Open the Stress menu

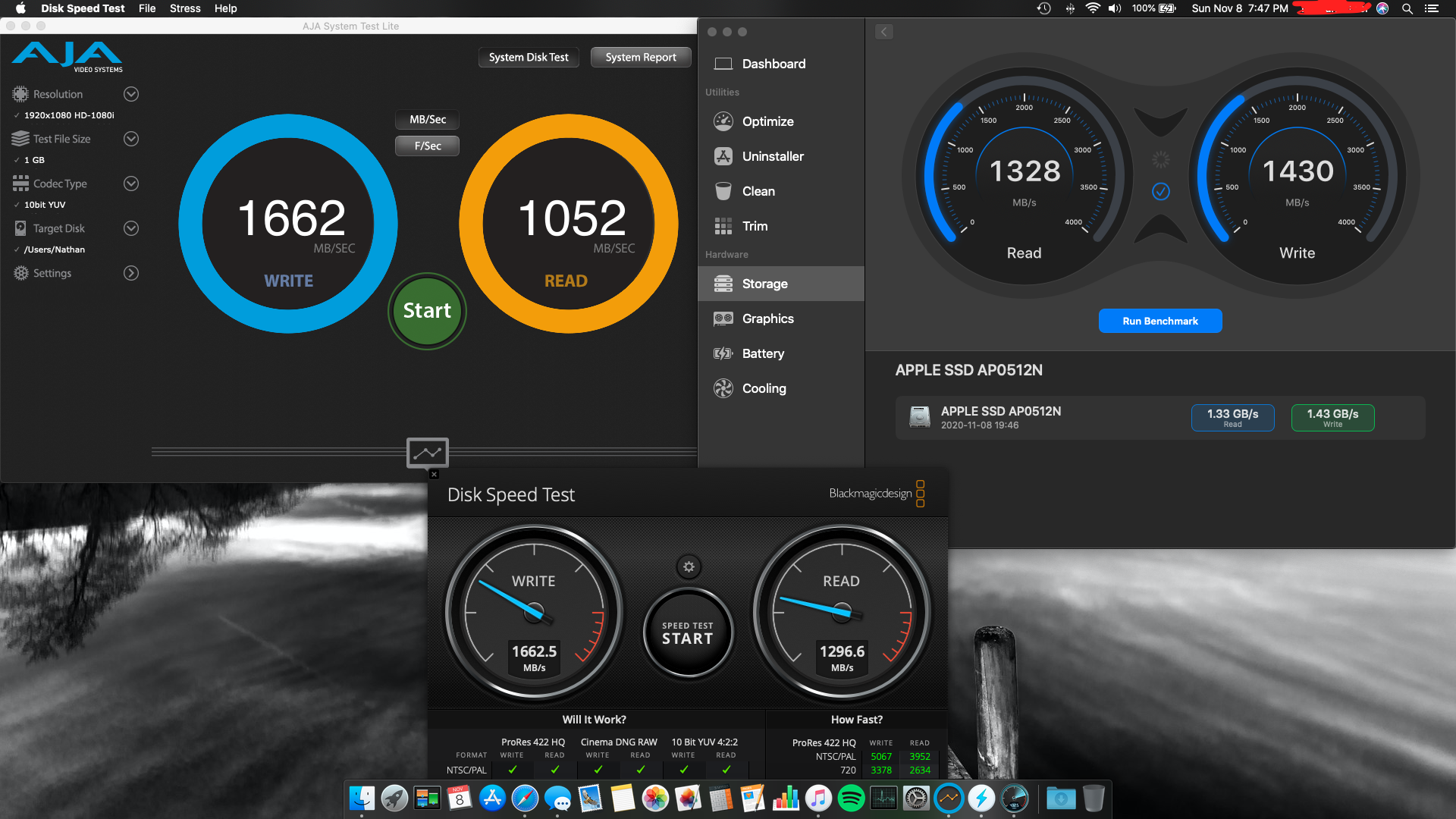click(185, 8)
